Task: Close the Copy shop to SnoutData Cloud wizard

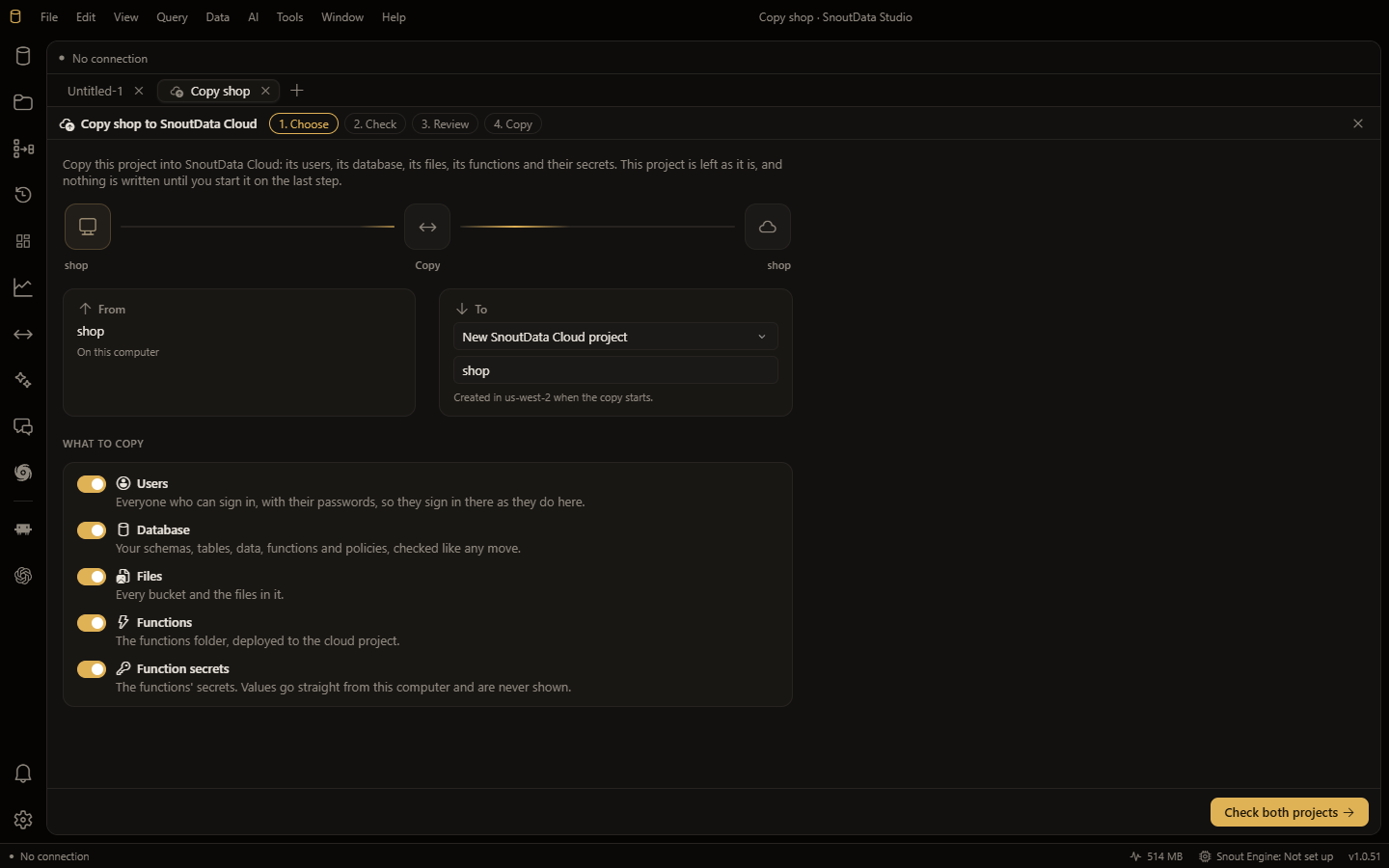Action: coord(1358,123)
